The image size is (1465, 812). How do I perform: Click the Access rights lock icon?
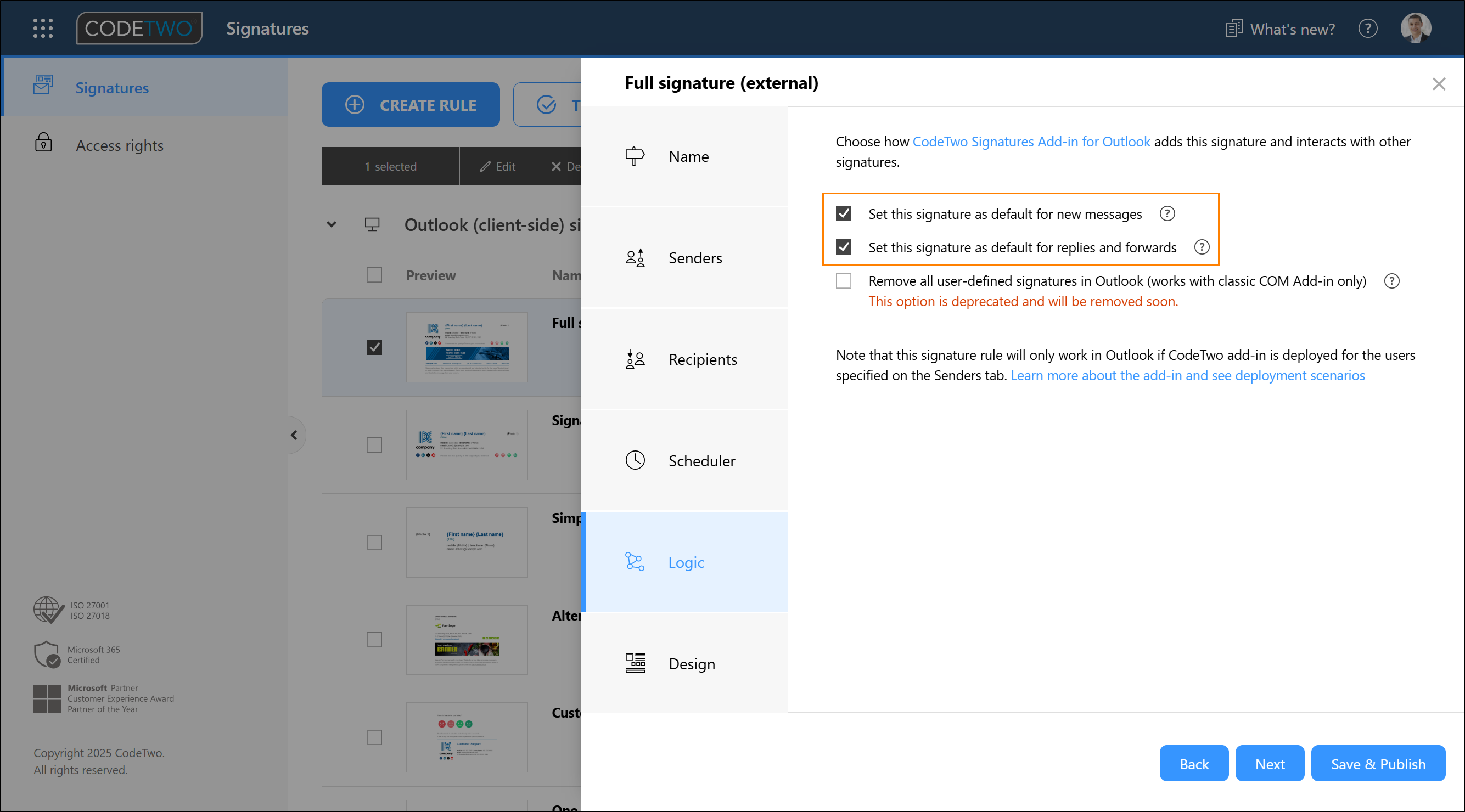pyautogui.click(x=43, y=142)
